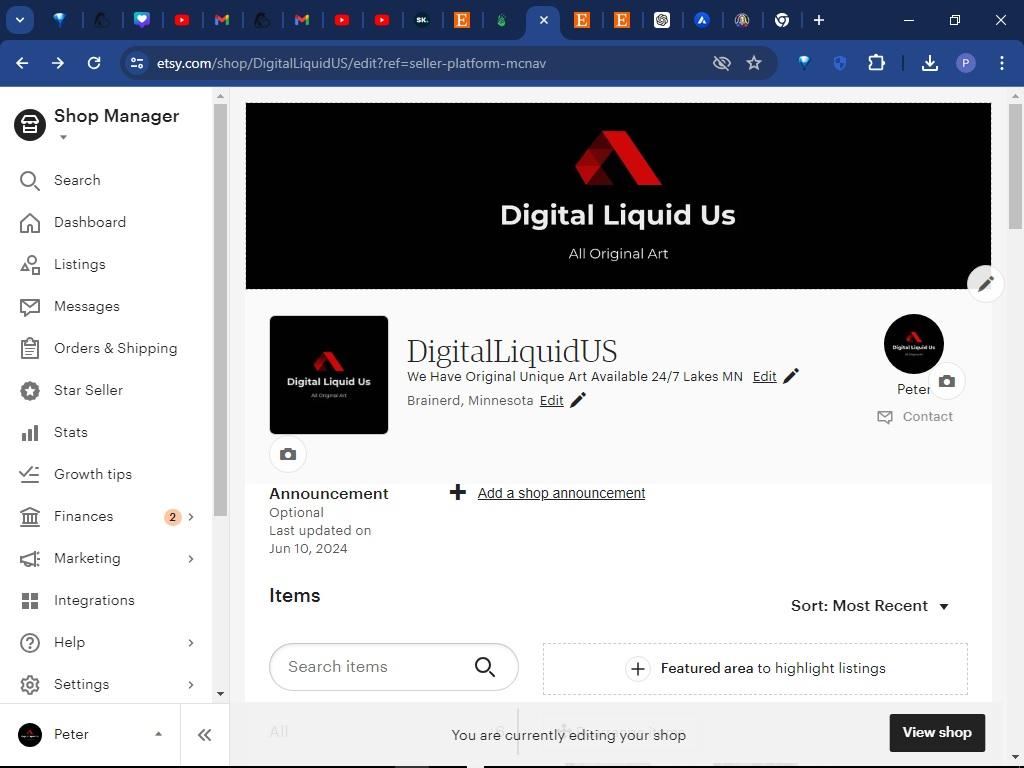Click the Contact link under Peter

click(x=915, y=417)
